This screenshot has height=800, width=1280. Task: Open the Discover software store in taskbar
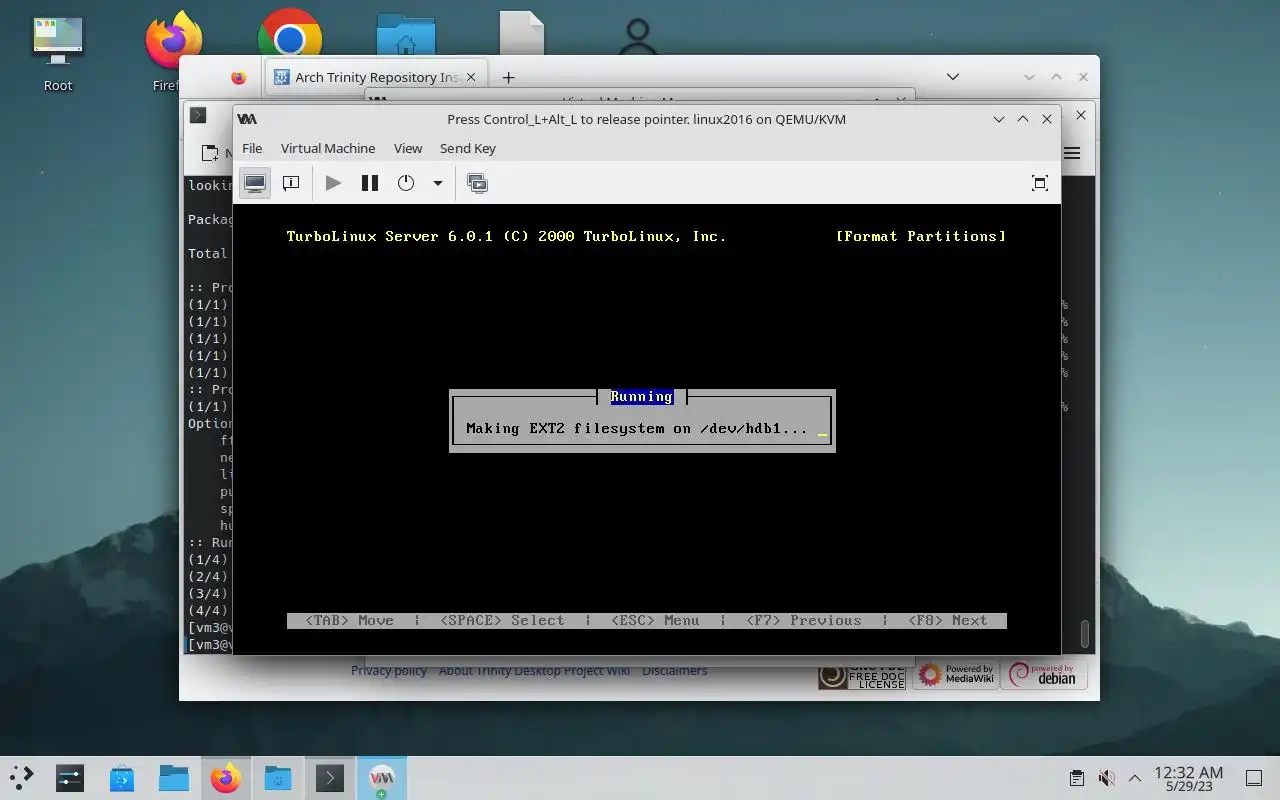(122, 777)
